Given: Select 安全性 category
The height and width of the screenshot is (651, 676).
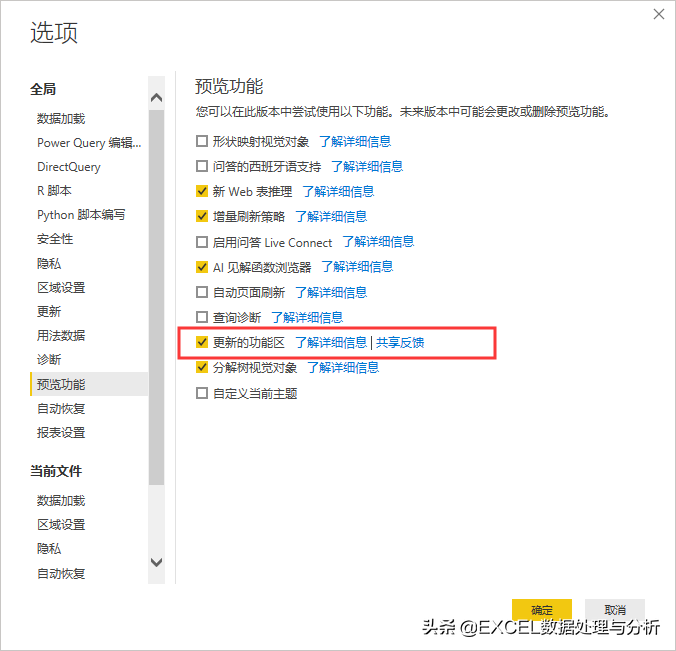Looking at the screenshot, I should point(55,239).
